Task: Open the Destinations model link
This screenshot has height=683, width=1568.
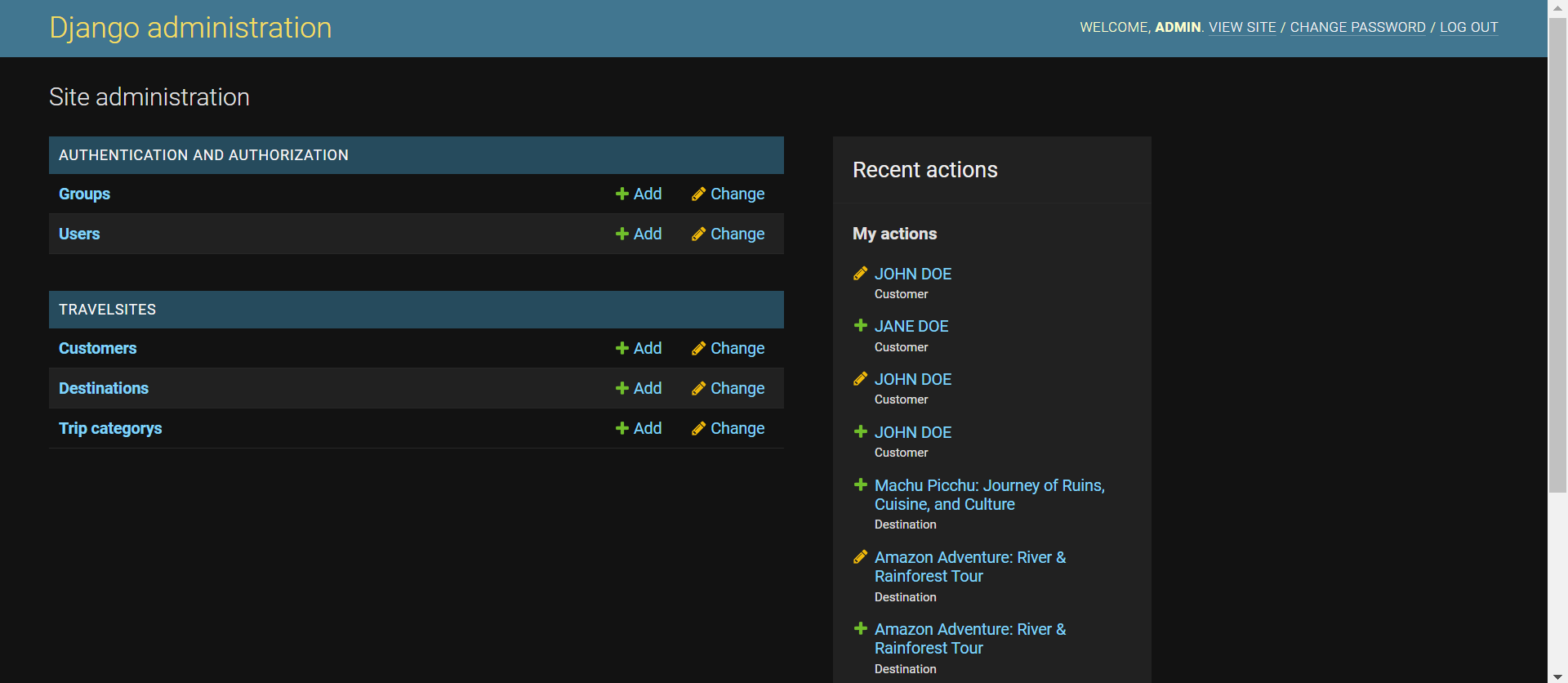Action: pyautogui.click(x=104, y=388)
